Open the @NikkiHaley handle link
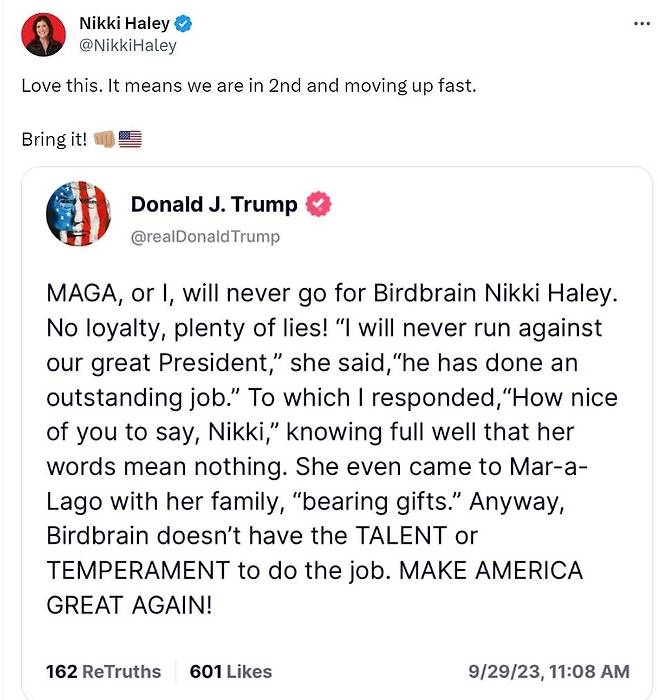 click(x=127, y=45)
